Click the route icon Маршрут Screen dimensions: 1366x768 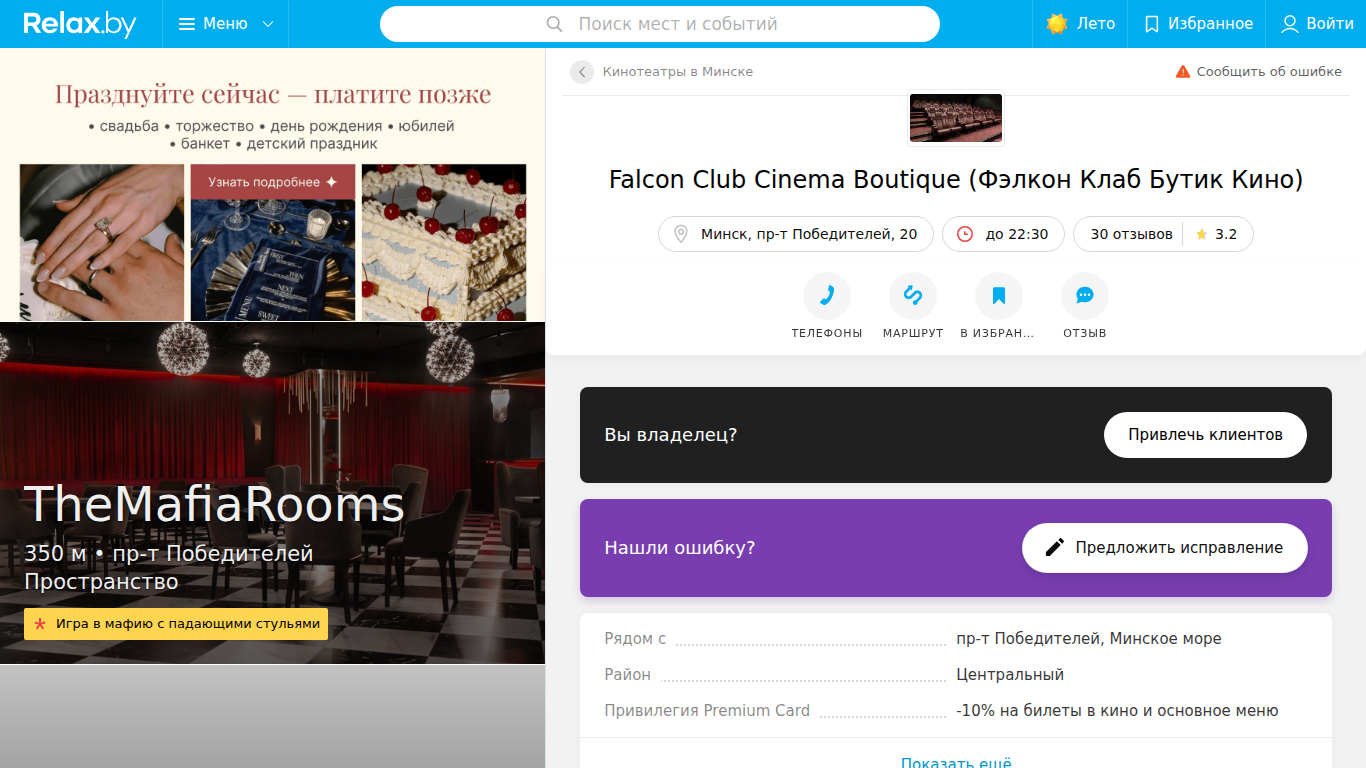click(x=913, y=296)
